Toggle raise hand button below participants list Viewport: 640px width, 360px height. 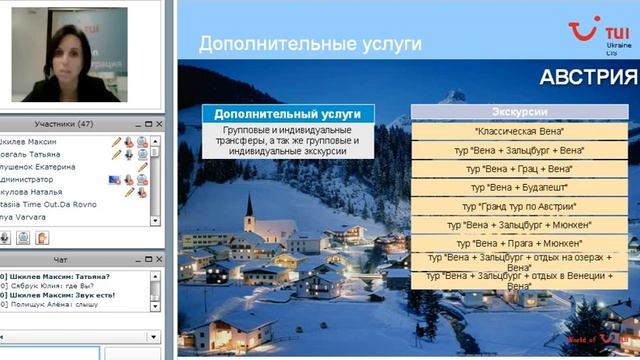tap(42, 238)
